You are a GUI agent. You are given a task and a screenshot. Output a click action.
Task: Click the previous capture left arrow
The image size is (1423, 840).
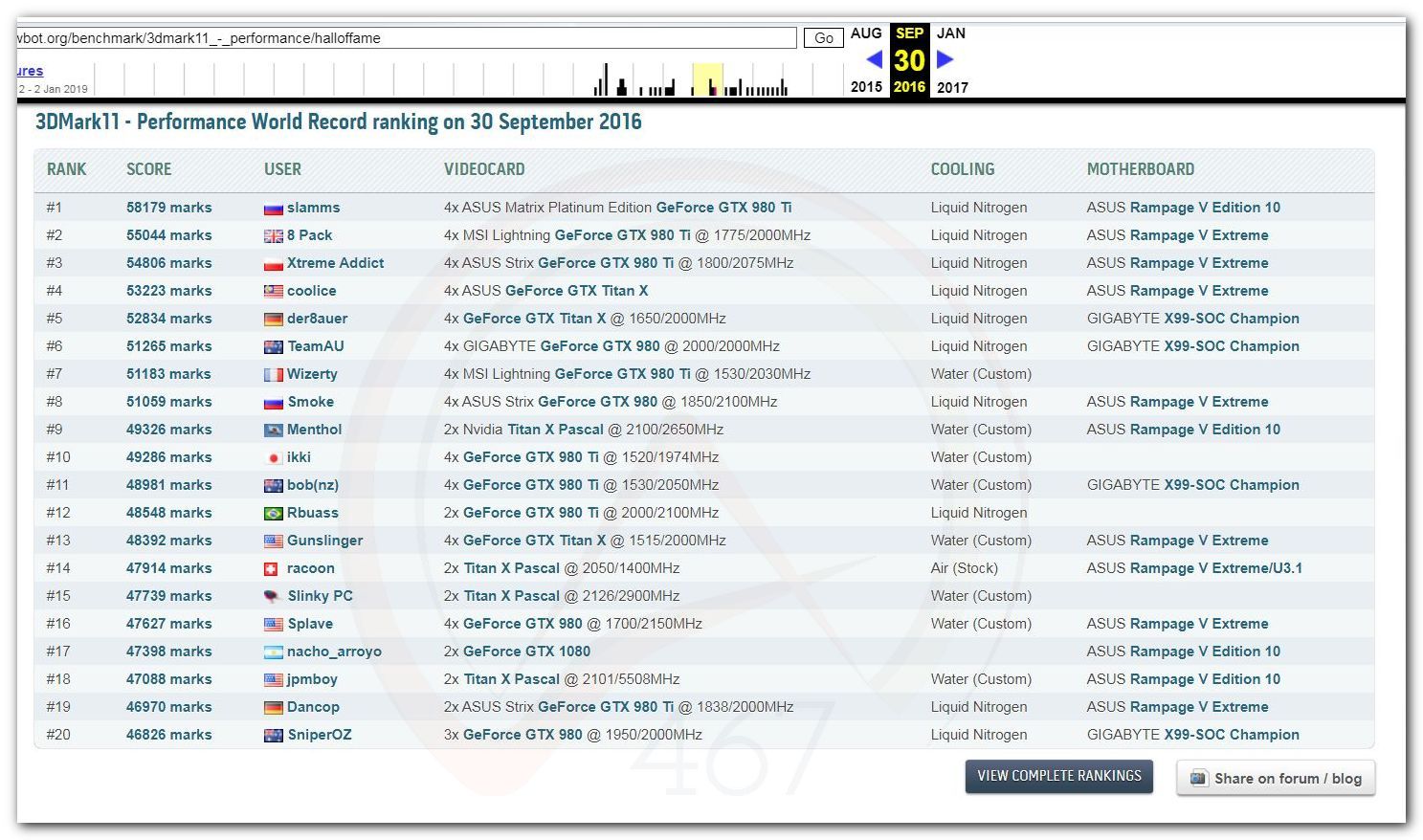tap(873, 59)
